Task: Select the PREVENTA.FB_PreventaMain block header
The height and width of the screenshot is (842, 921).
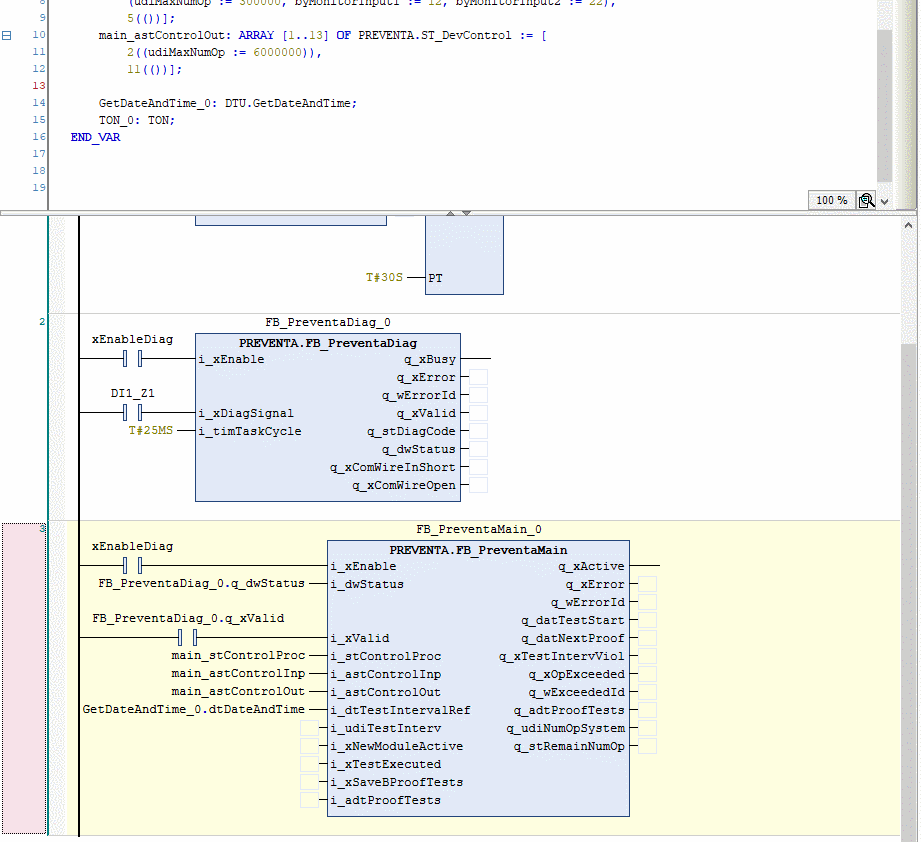Action: (478, 550)
